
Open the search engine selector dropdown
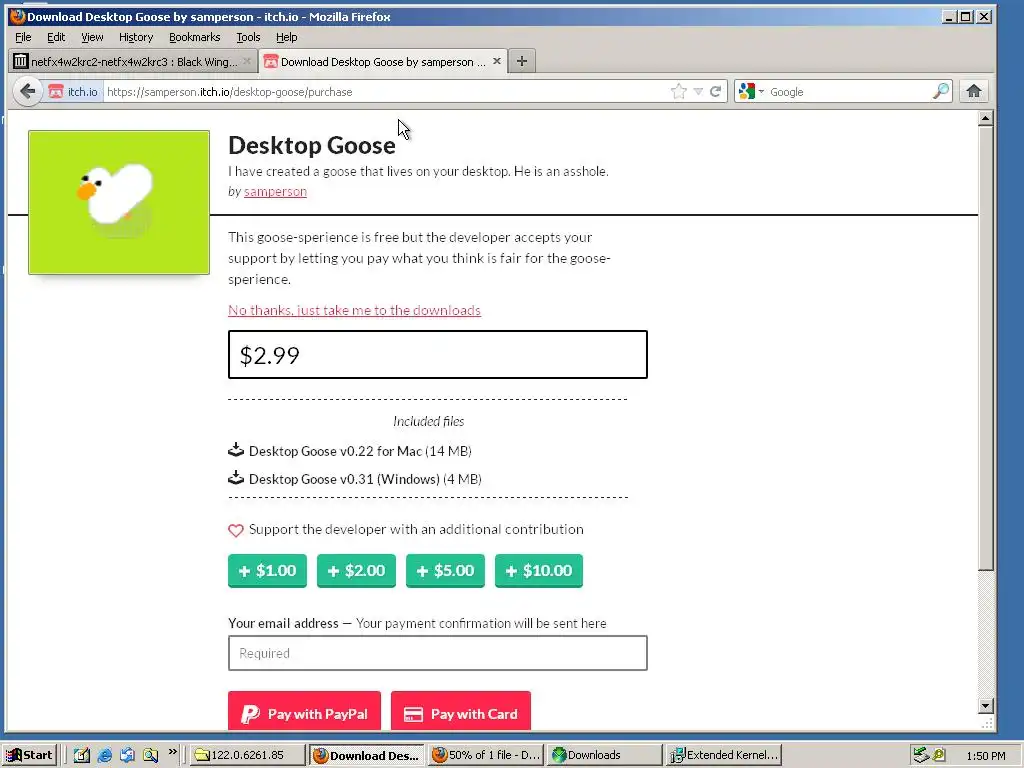point(751,91)
